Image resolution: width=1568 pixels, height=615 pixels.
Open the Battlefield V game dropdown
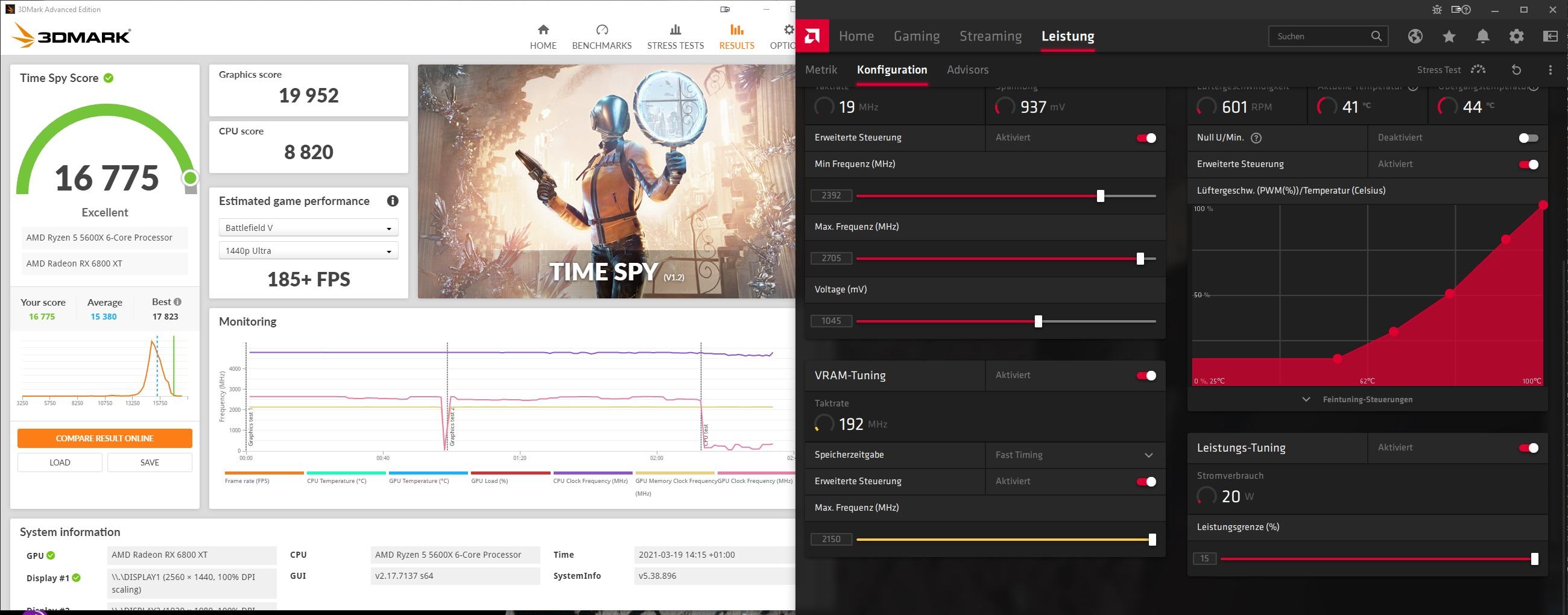pyautogui.click(x=309, y=227)
